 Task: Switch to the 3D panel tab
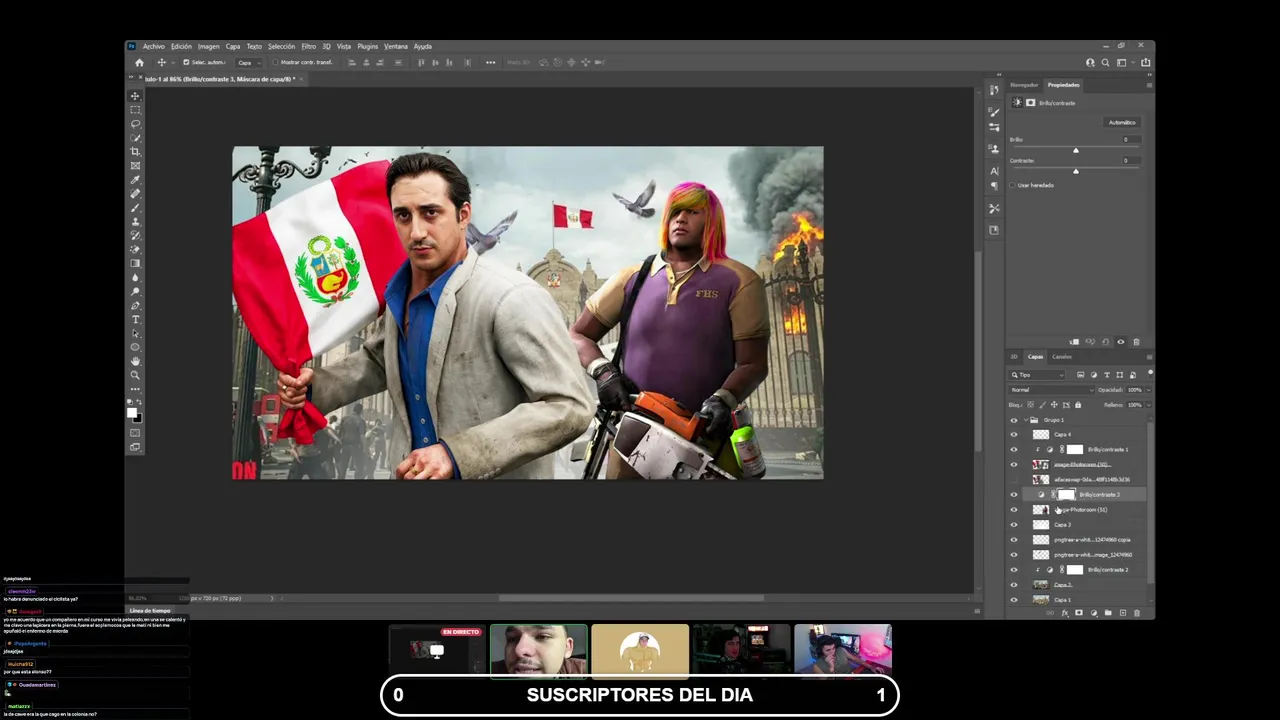[1013, 356]
